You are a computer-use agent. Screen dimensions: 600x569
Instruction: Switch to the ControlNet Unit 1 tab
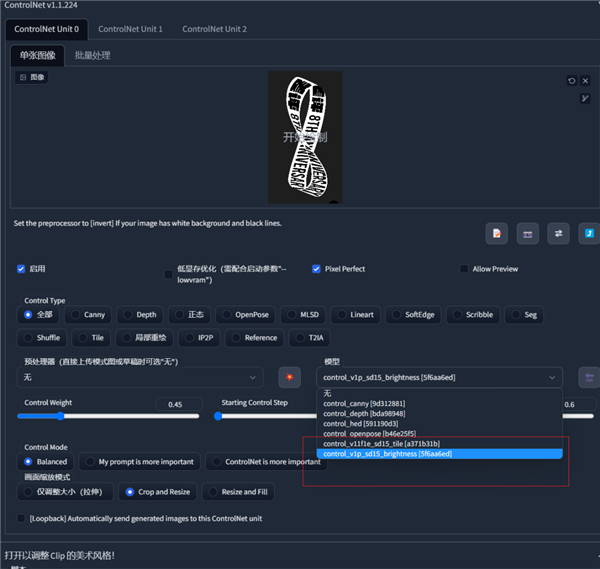pyautogui.click(x=131, y=29)
